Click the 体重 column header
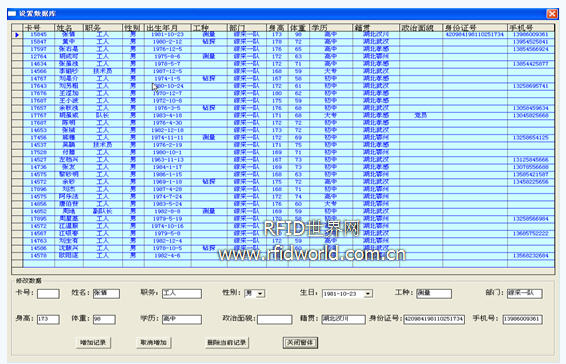Viewport: 566px width, 364px height. [x=299, y=27]
